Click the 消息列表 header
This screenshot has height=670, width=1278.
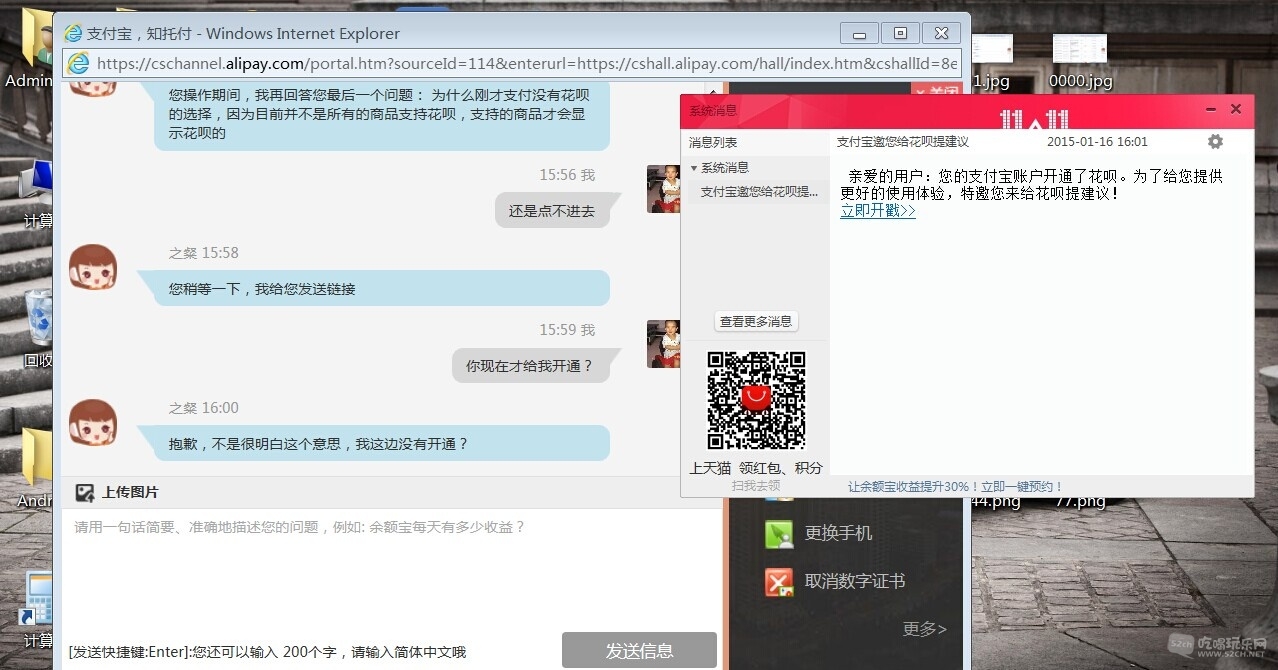(713, 142)
